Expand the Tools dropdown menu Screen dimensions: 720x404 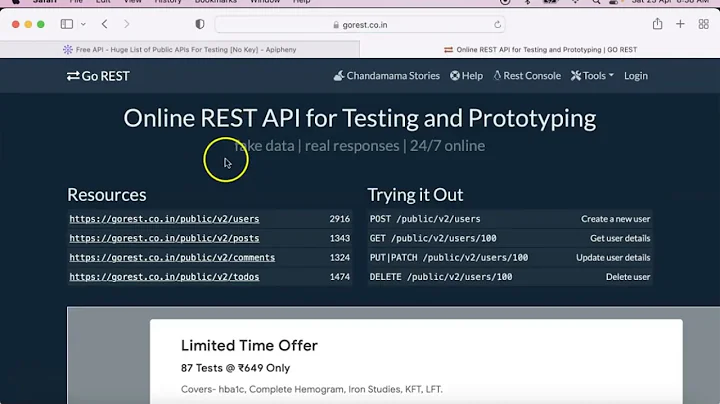[592, 76]
